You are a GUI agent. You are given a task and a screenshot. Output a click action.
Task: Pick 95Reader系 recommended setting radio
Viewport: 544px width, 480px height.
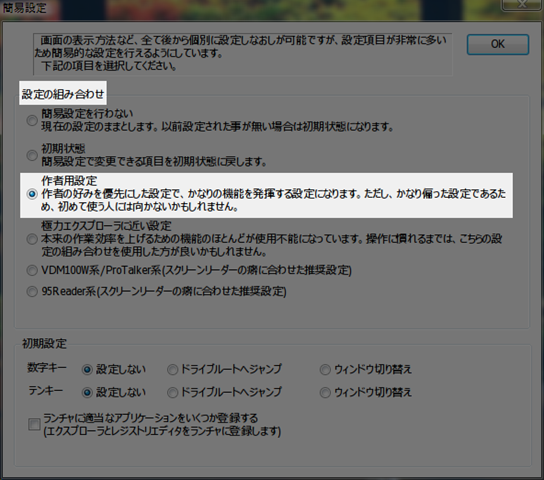(x=32, y=291)
